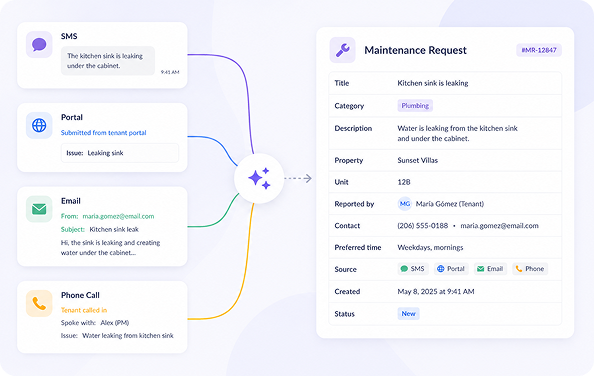
Task: Click the 'Status' row label
Action: coord(344,314)
